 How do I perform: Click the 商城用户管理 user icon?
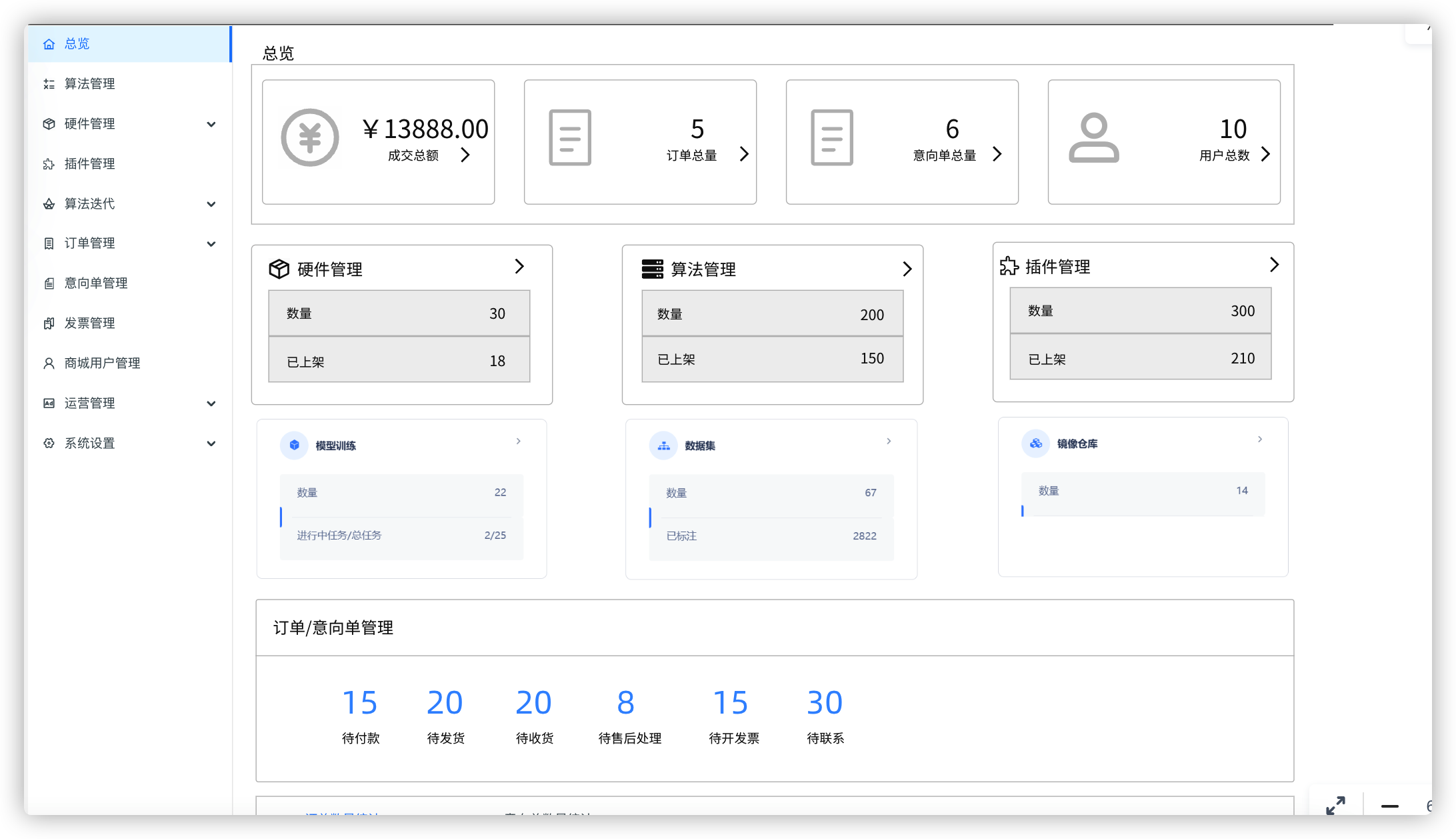pyautogui.click(x=49, y=363)
